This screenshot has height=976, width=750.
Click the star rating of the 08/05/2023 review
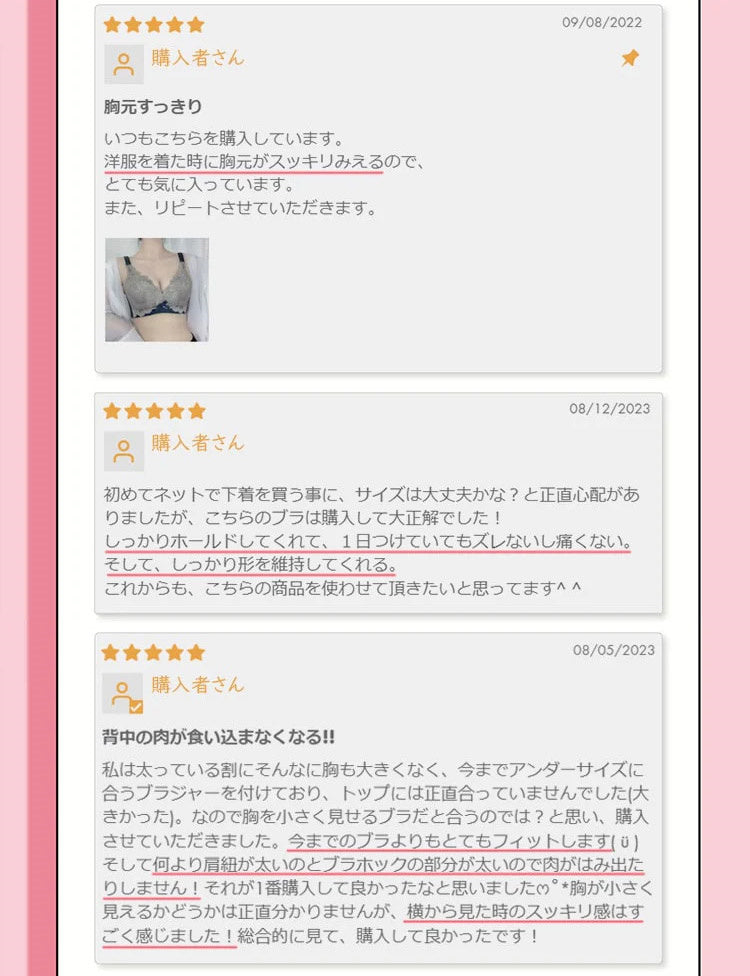point(154,652)
